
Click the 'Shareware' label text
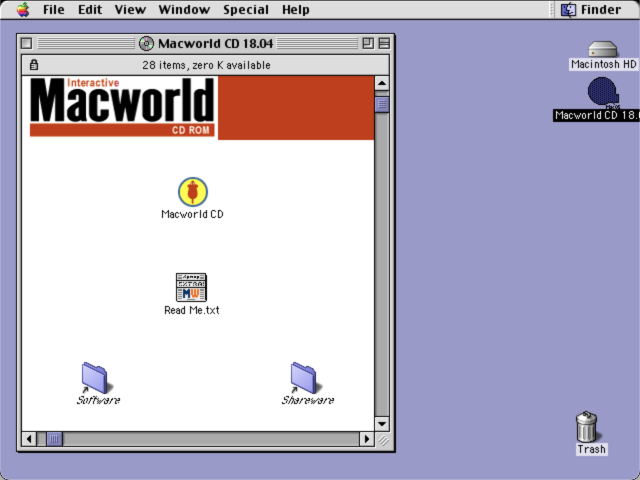(308, 400)
